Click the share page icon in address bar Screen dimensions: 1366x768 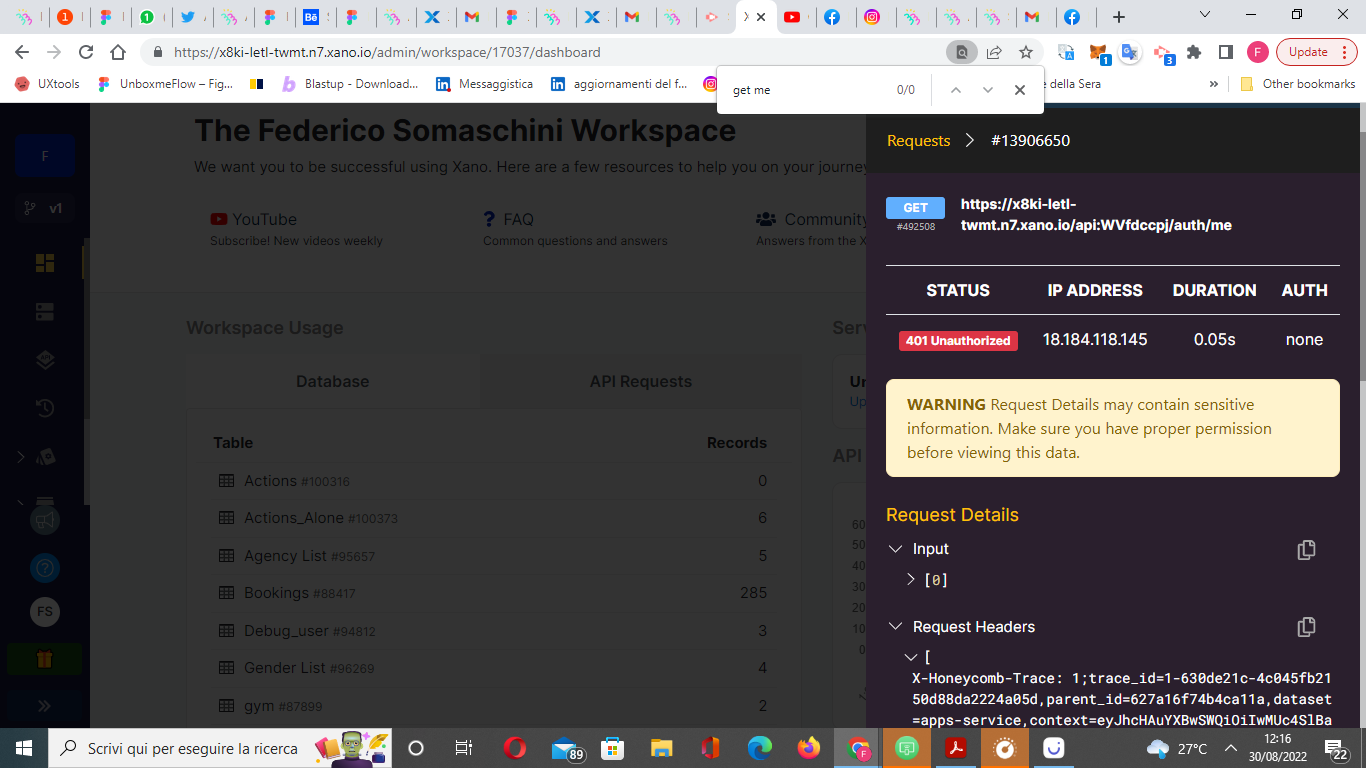[x=994, y=52]
